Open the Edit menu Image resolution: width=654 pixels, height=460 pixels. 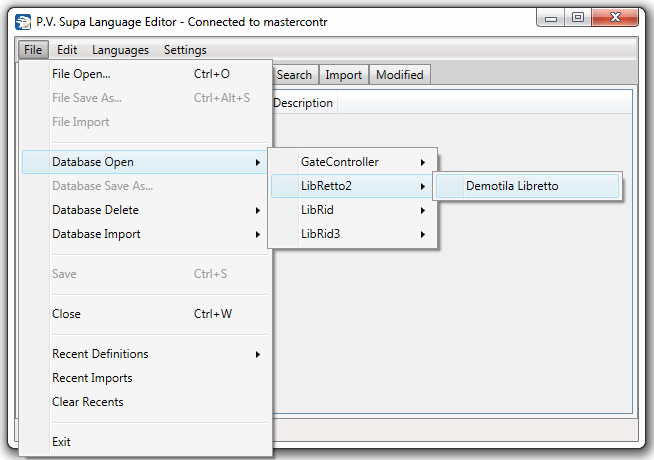click(x=67, y=50)
